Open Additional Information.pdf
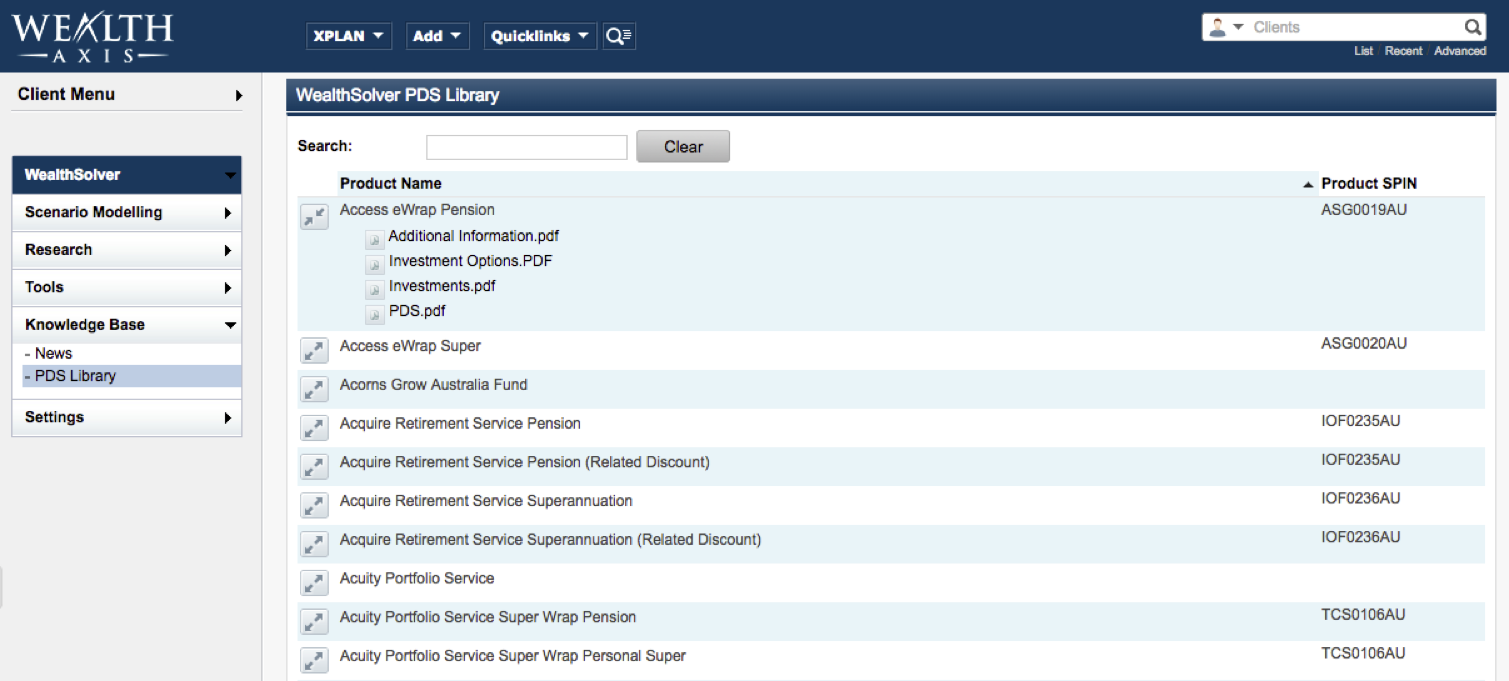 coord(474,236)
